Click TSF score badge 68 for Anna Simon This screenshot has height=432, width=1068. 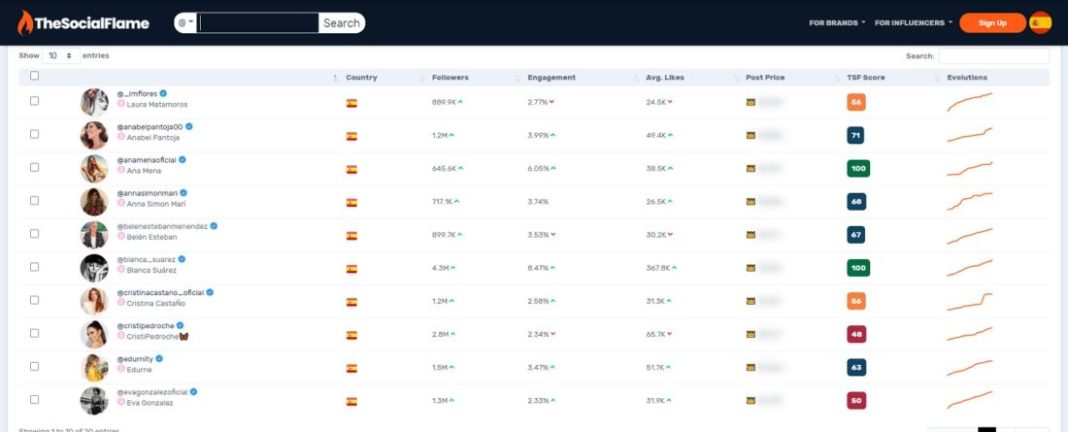coord(856,202)
